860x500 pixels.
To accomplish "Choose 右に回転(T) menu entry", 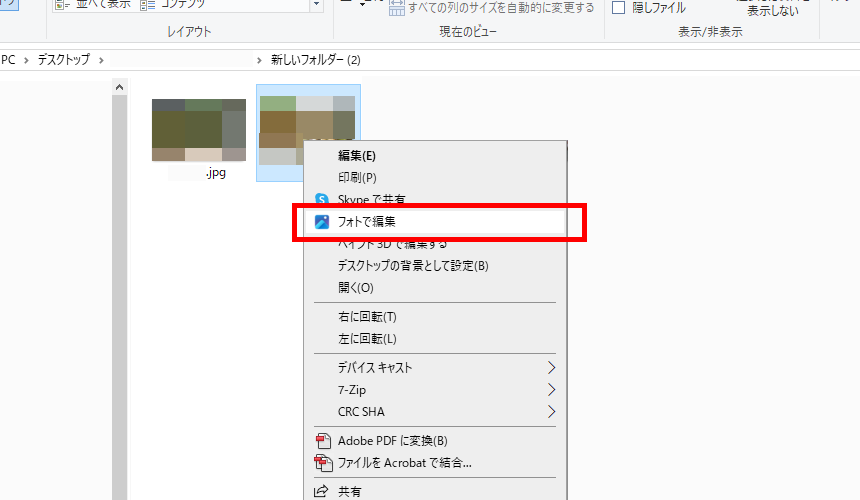I will pyautogui.click(x=367, y=317).
